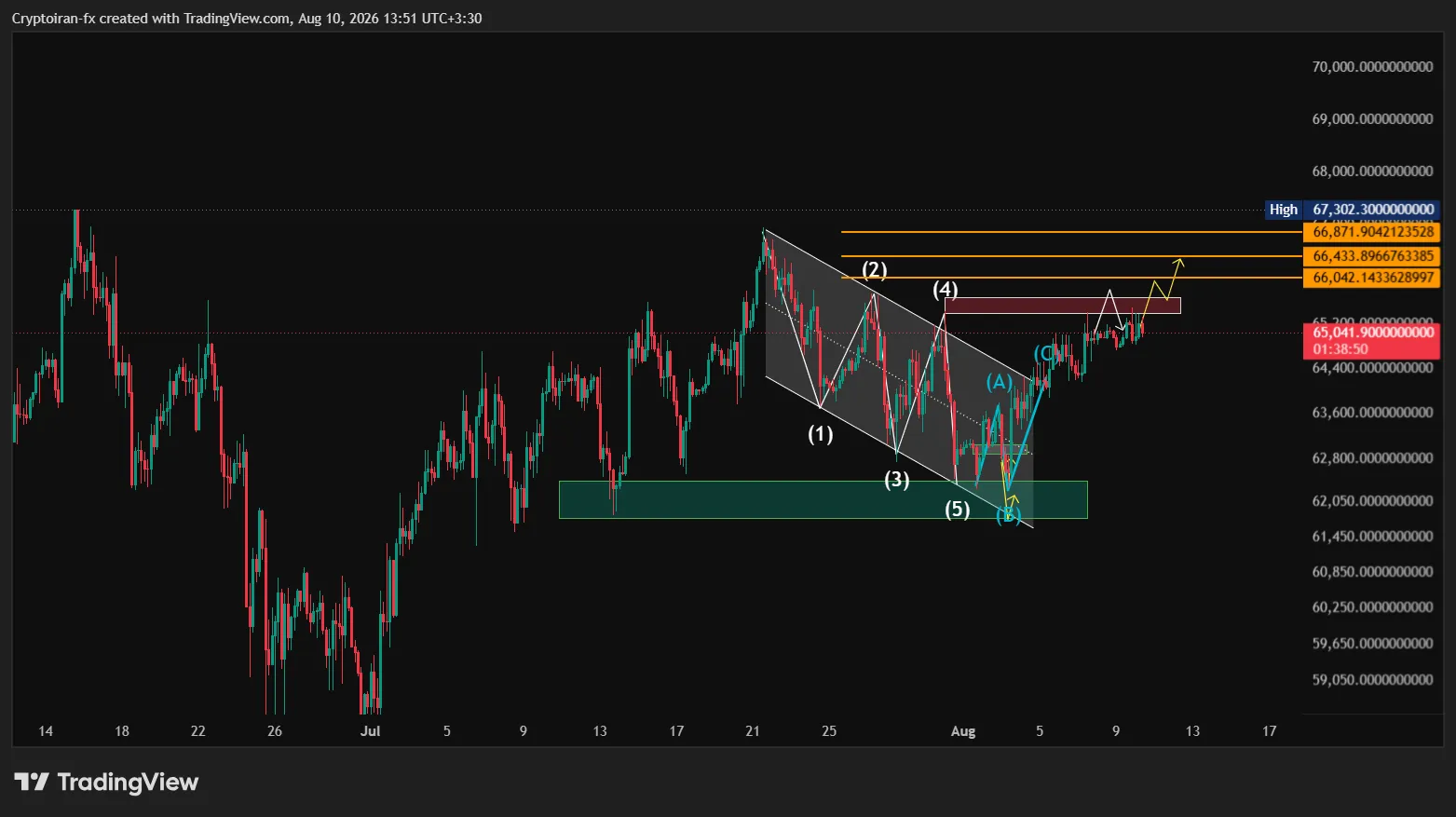This screenshot has height=817, width=1456.
Task: Select the 01:38:50 candle countdown timer
Action: pos(1340,349)
